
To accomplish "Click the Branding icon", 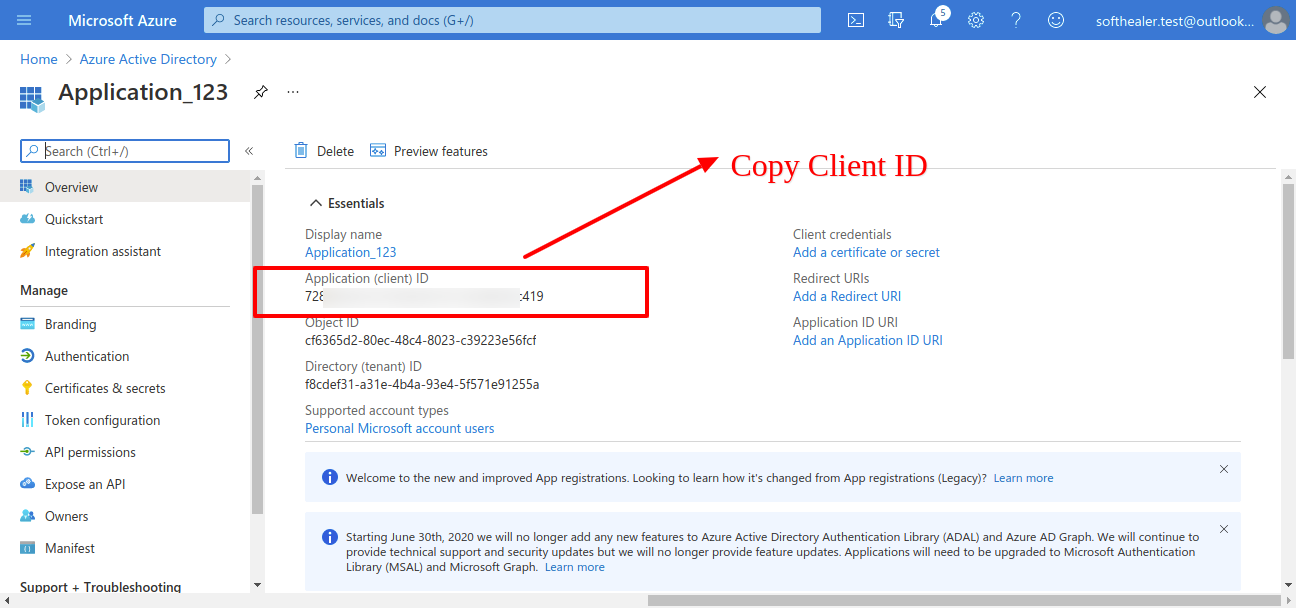I will tap(27, 324).
